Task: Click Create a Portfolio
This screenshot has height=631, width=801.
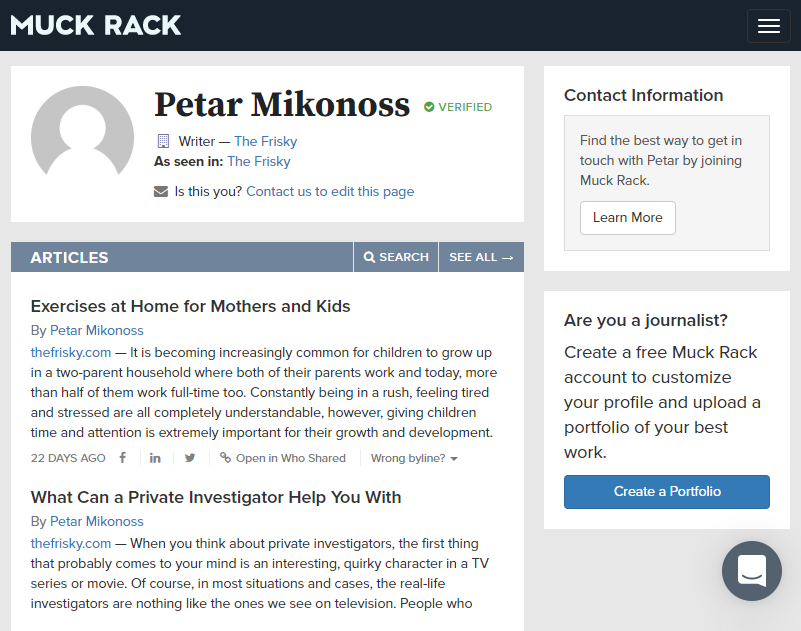Action: (667, 491)
